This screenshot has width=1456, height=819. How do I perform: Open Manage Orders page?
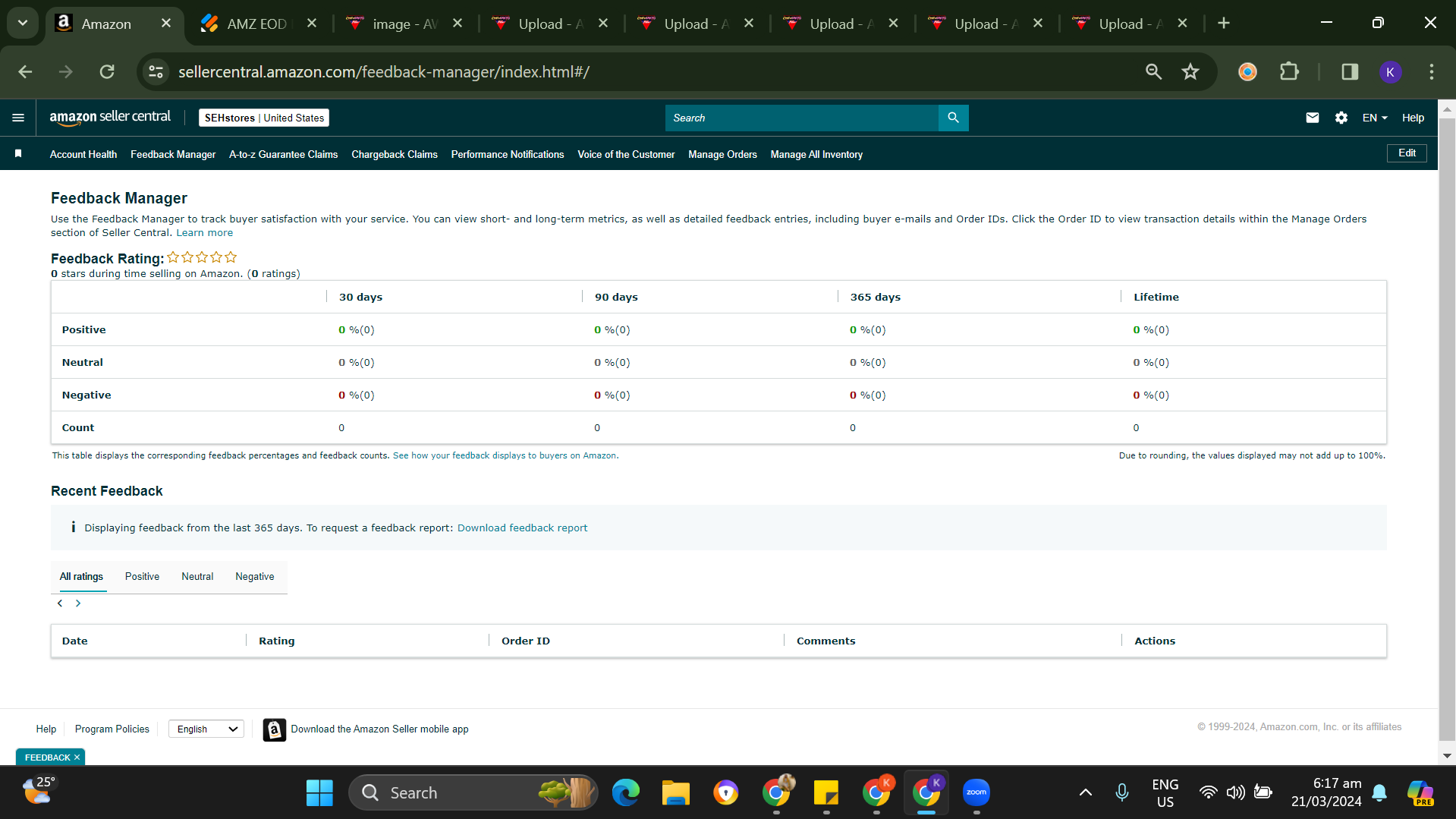pyautogui.click(x=722, y=154)
